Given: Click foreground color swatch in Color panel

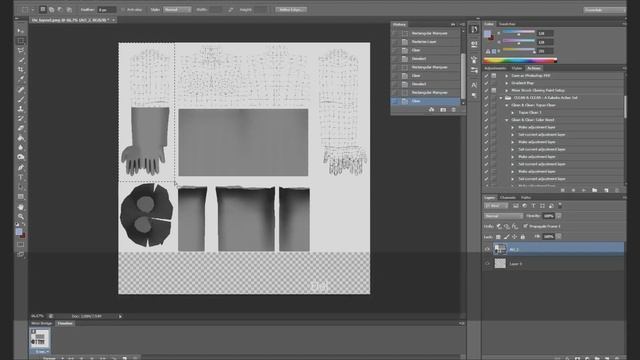Looking at the screenshot, I should pyautogui.click(x=487, y=34).
